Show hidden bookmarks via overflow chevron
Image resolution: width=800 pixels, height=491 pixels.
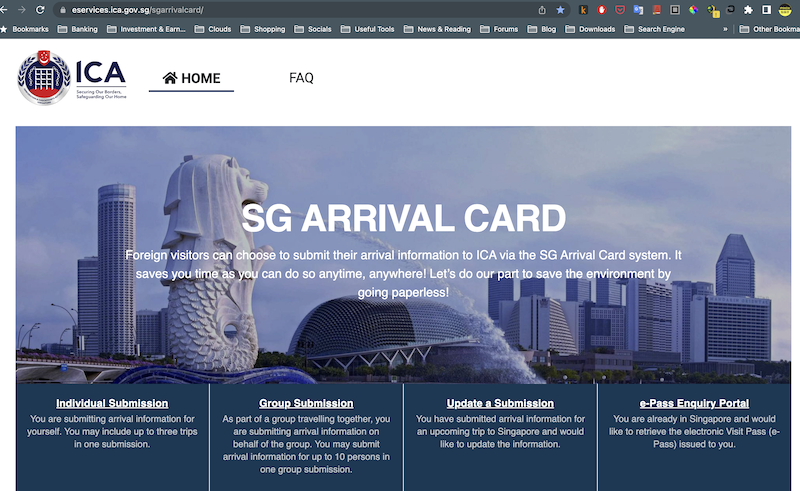725,29
